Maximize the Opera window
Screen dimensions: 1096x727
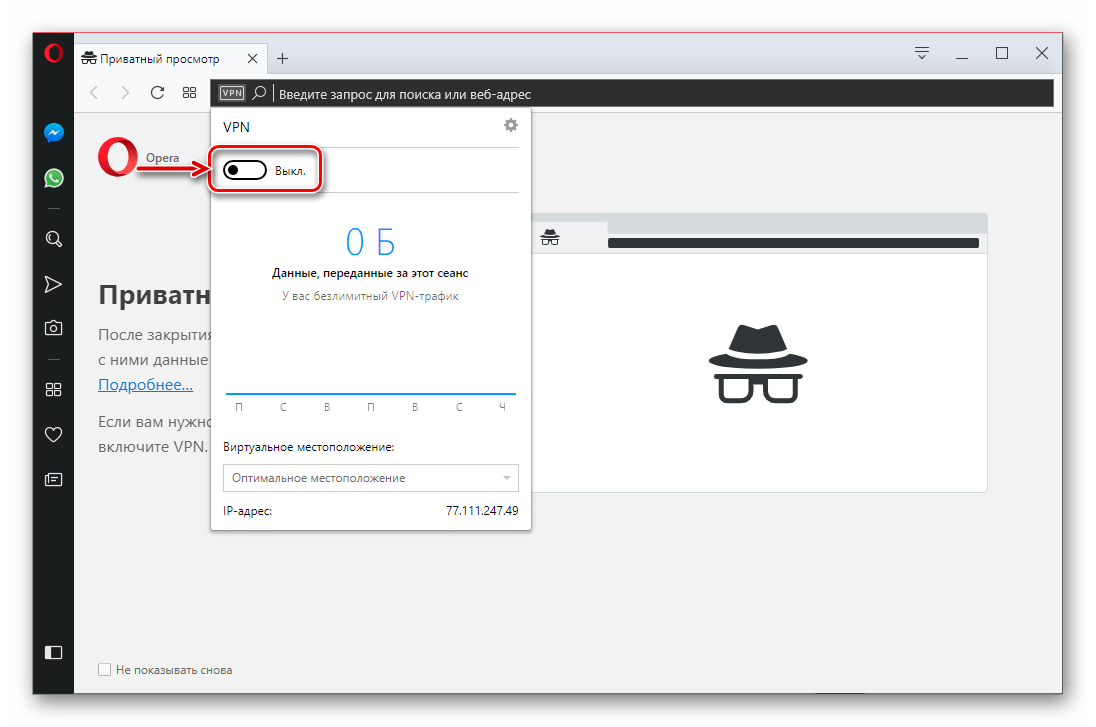pyautogui.click(x=1002, y=53)
